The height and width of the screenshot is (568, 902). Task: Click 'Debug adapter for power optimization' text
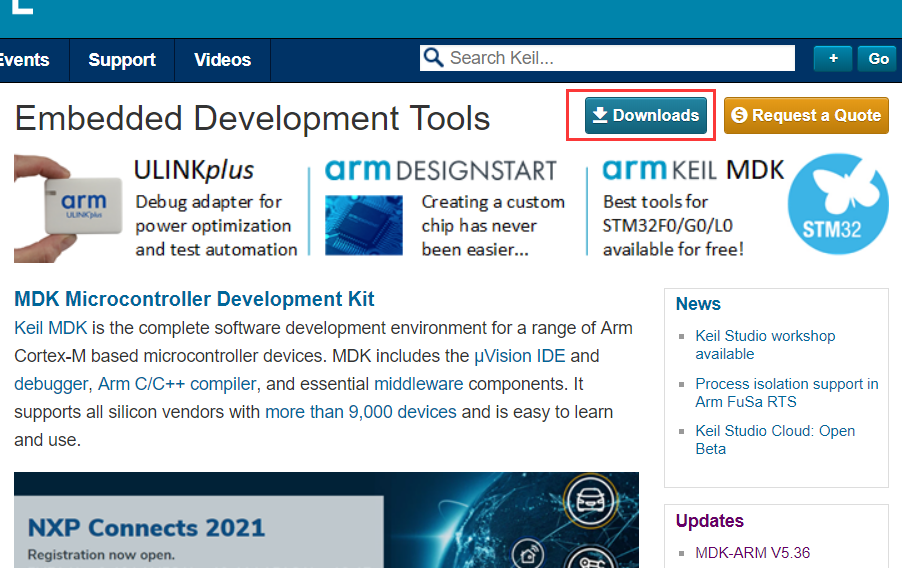[216, 226]
